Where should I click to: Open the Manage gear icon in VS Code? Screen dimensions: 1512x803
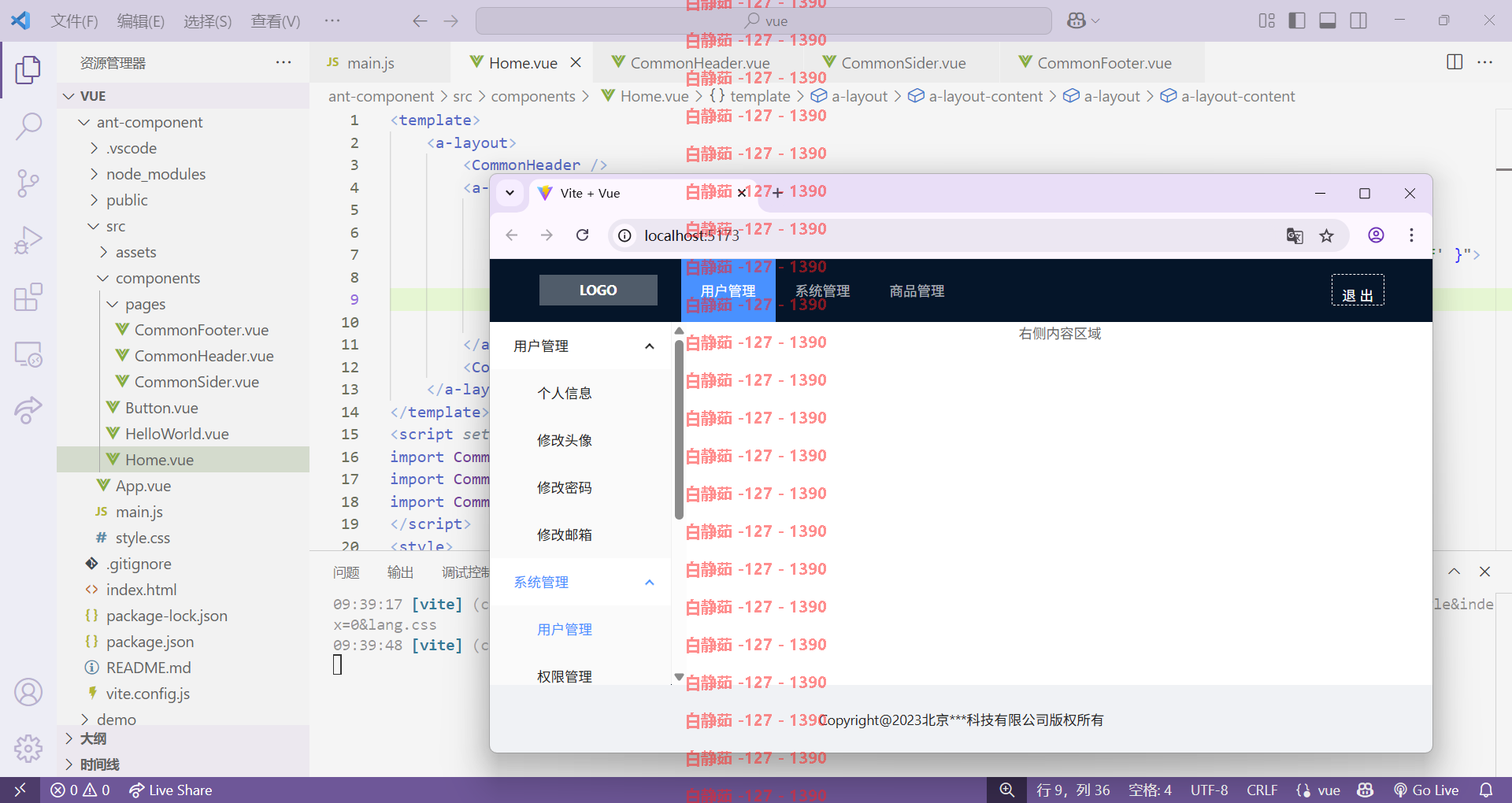point(28,748)
